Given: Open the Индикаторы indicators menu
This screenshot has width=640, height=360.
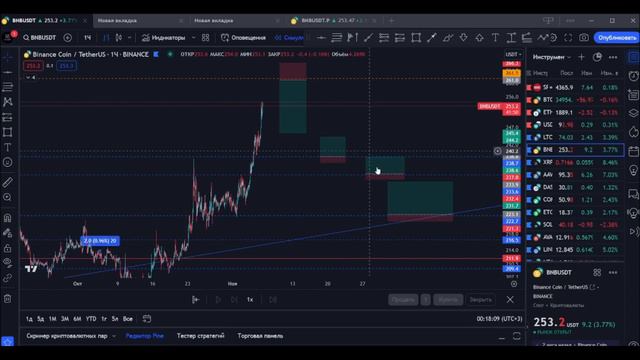Looking at the screenshot, I should (x=163, y=38).
